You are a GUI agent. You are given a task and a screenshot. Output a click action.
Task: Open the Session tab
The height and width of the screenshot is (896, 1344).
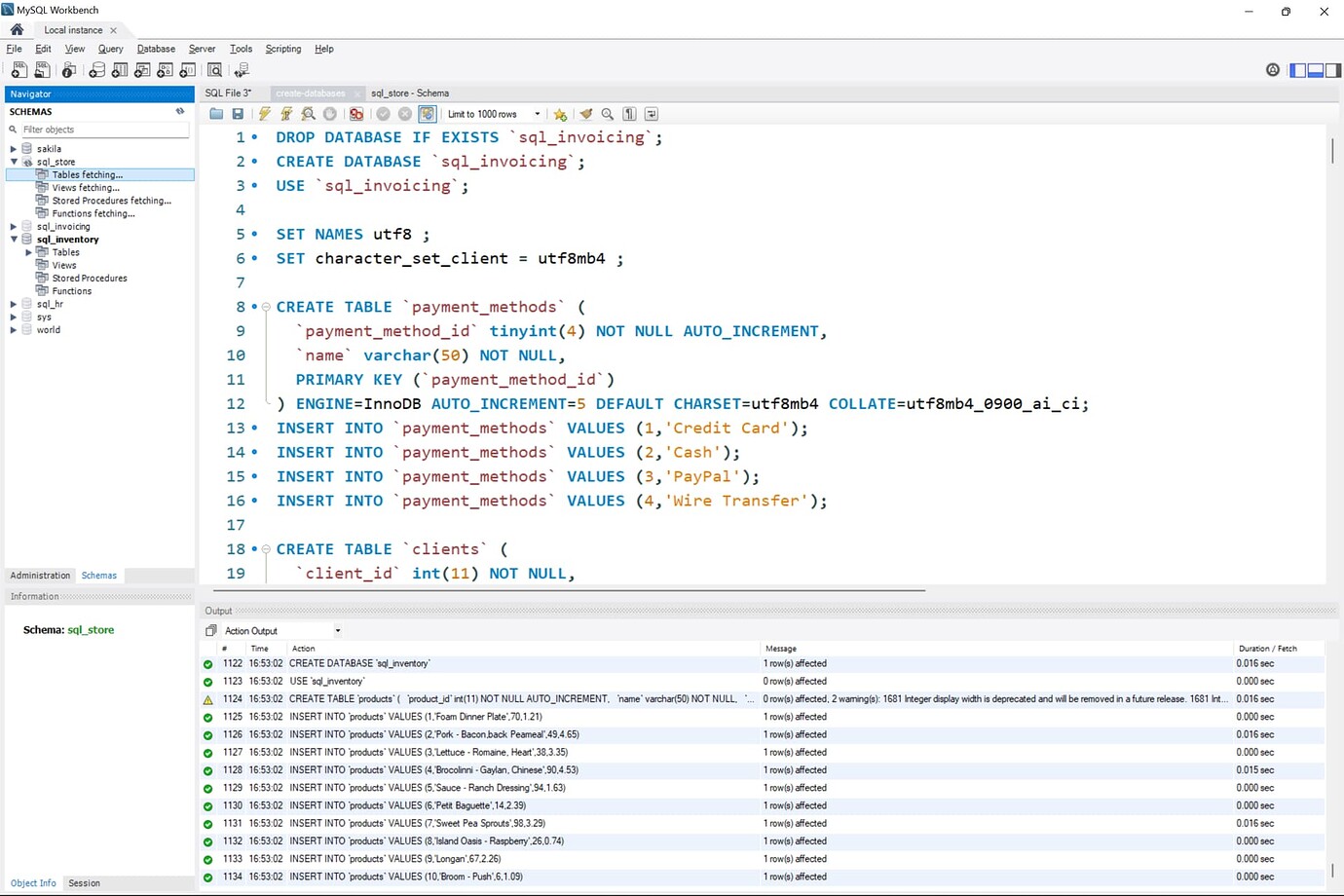(x=84, y=883)
